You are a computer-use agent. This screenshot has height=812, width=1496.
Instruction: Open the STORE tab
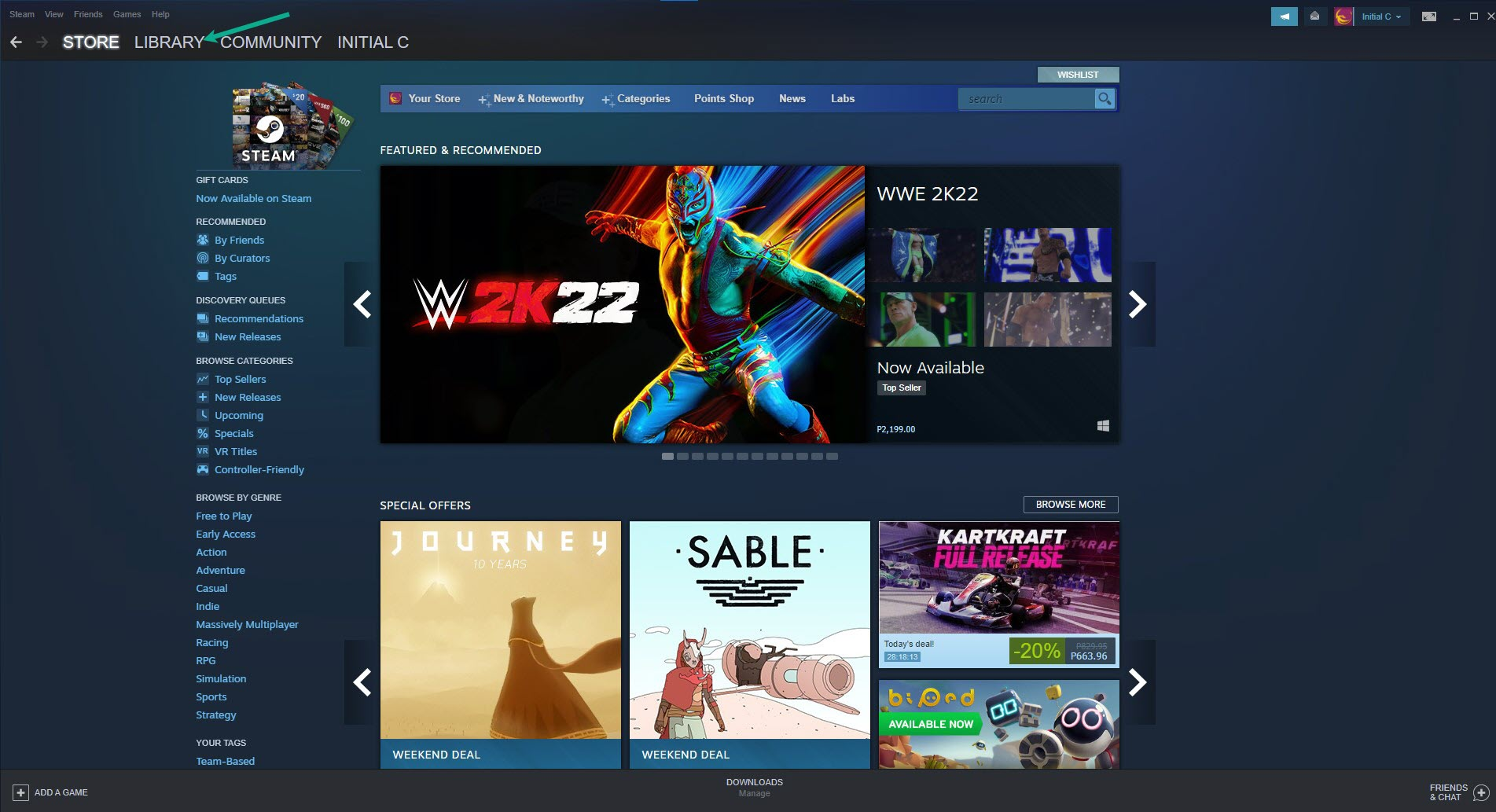(91, 42)
